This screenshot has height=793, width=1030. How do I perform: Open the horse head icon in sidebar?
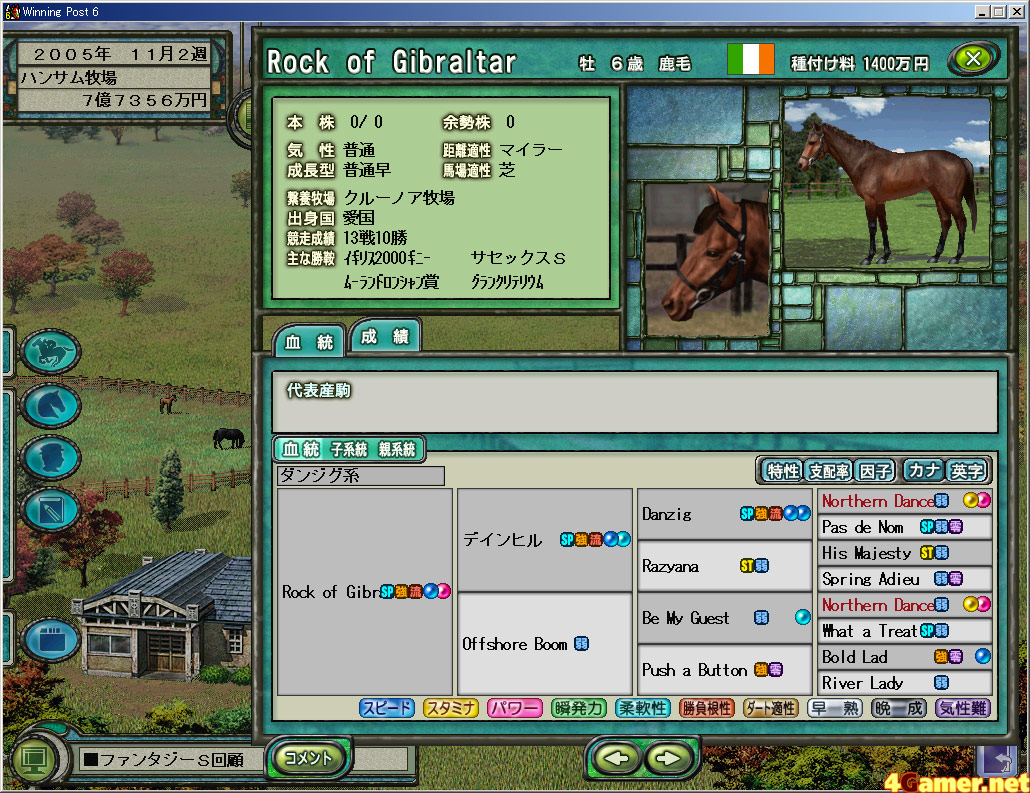point(51,405)
